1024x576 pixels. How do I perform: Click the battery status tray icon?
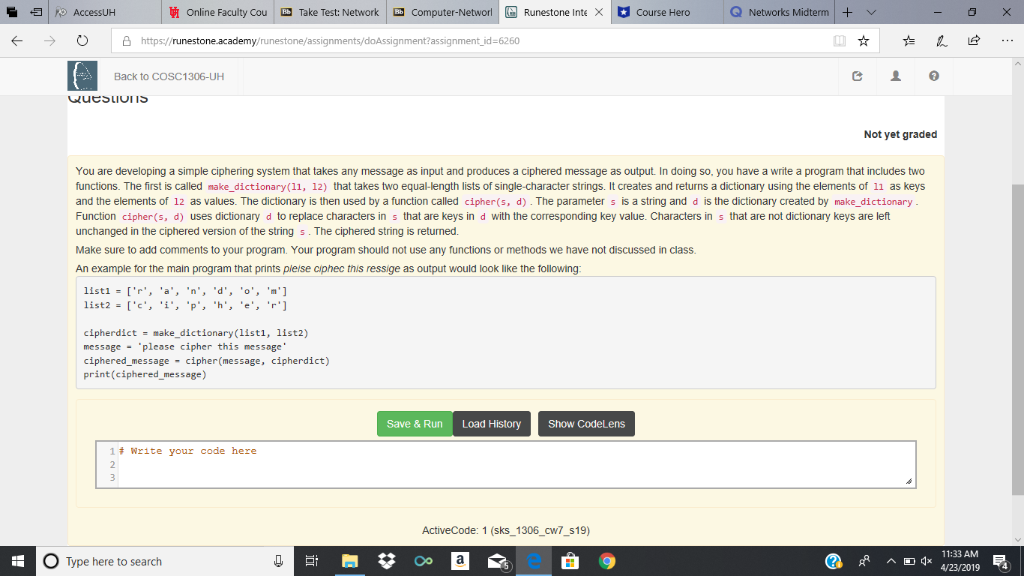pyautogui.click(x=909, y=561)
